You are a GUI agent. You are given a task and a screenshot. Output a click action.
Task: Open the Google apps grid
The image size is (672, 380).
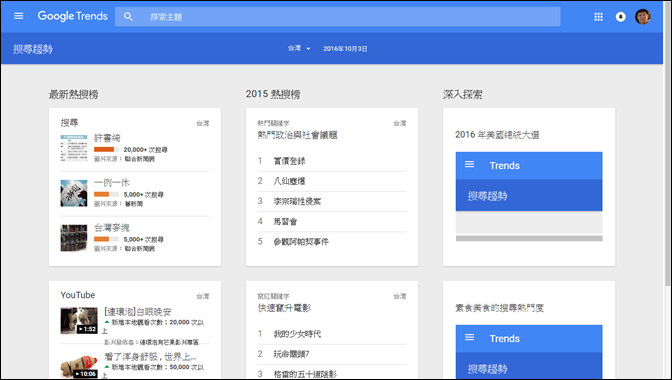click(x=598, y=17)
